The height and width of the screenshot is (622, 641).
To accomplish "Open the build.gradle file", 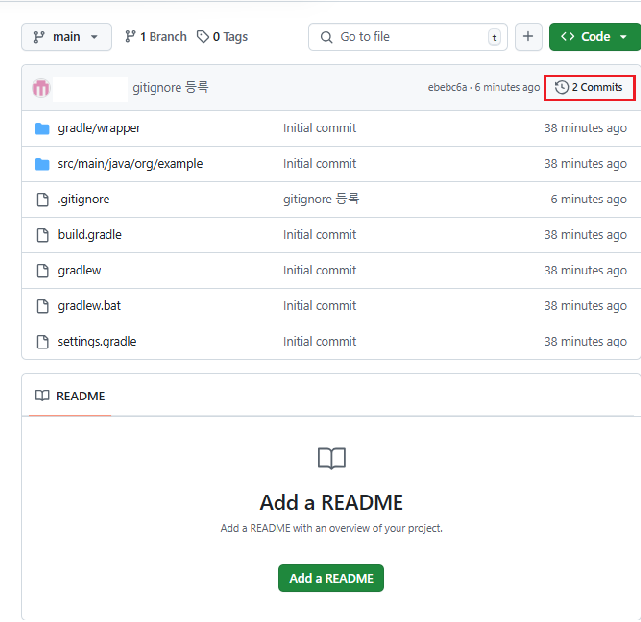I will 90,235.
